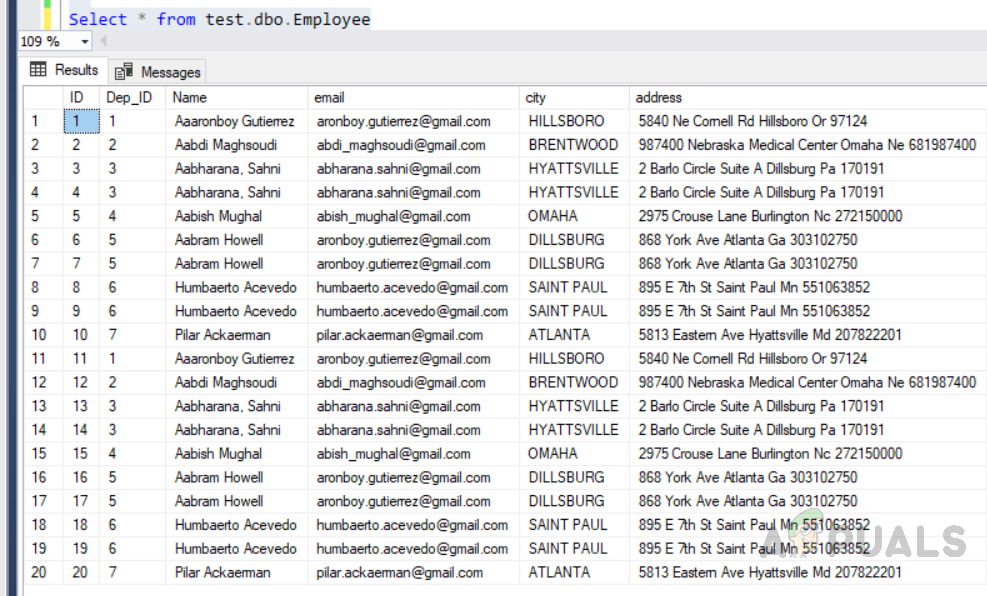Open the 109 % zoom dropdown
This screenshot has height=596, width=987.
84,42
